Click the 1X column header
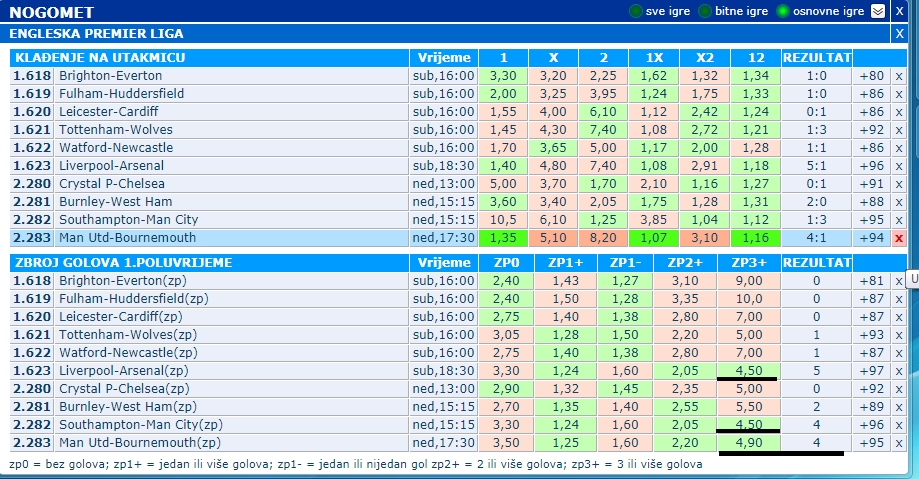 653,57
